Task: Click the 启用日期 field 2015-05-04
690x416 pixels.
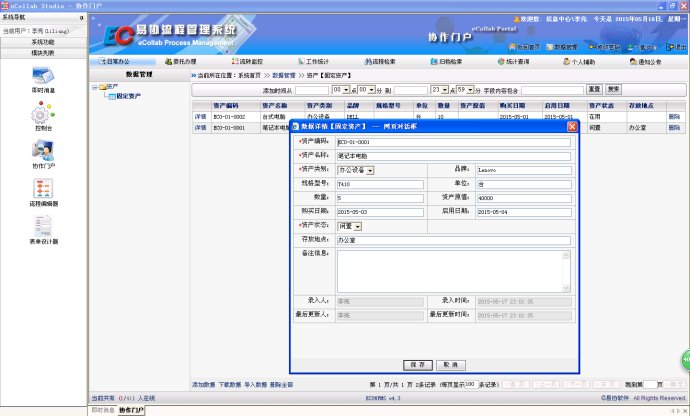Action: (525, 213)
